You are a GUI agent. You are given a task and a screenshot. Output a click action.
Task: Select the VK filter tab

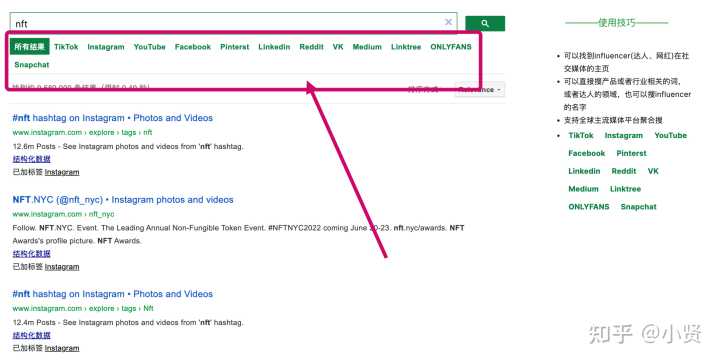[x=338, y=47]
